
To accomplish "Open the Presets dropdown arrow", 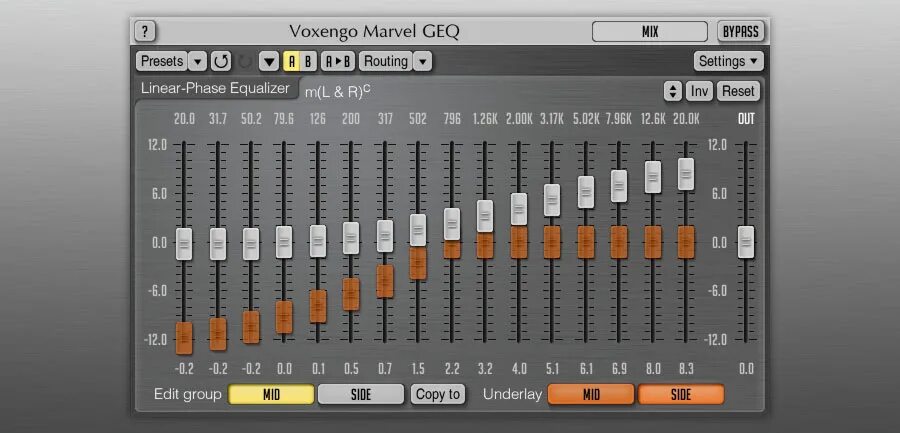I will click(197, 61).
